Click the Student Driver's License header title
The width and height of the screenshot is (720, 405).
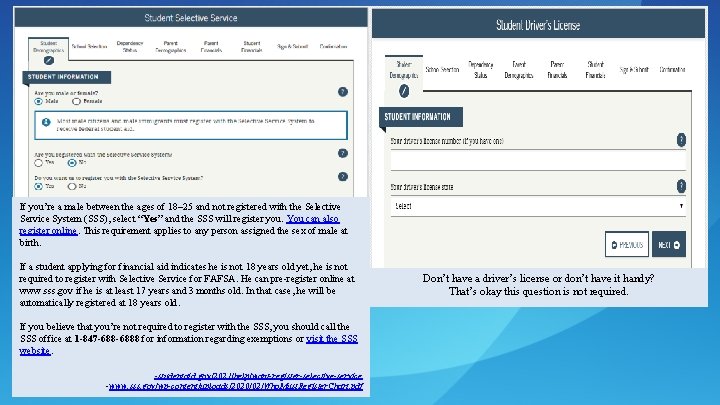(x=538, y=25)
